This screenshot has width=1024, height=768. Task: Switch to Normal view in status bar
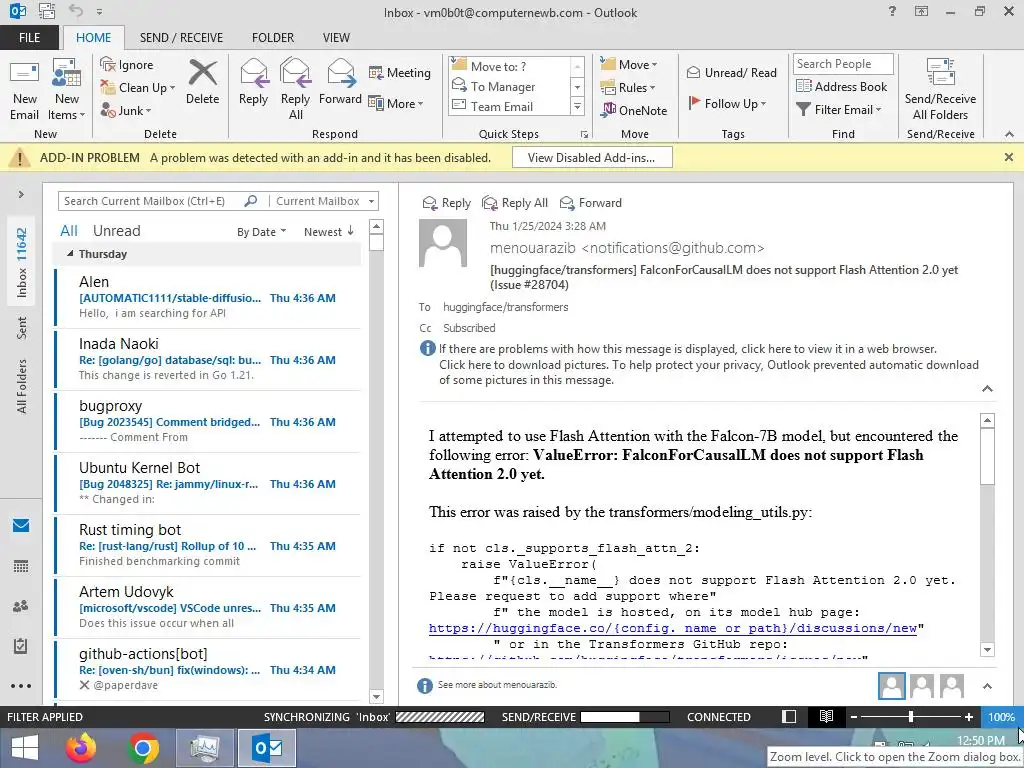(789, 717)
